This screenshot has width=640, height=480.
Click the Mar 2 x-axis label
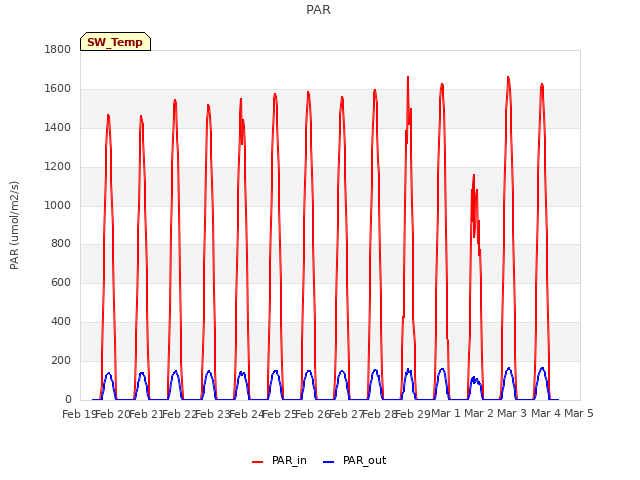(x=479, y=413)
